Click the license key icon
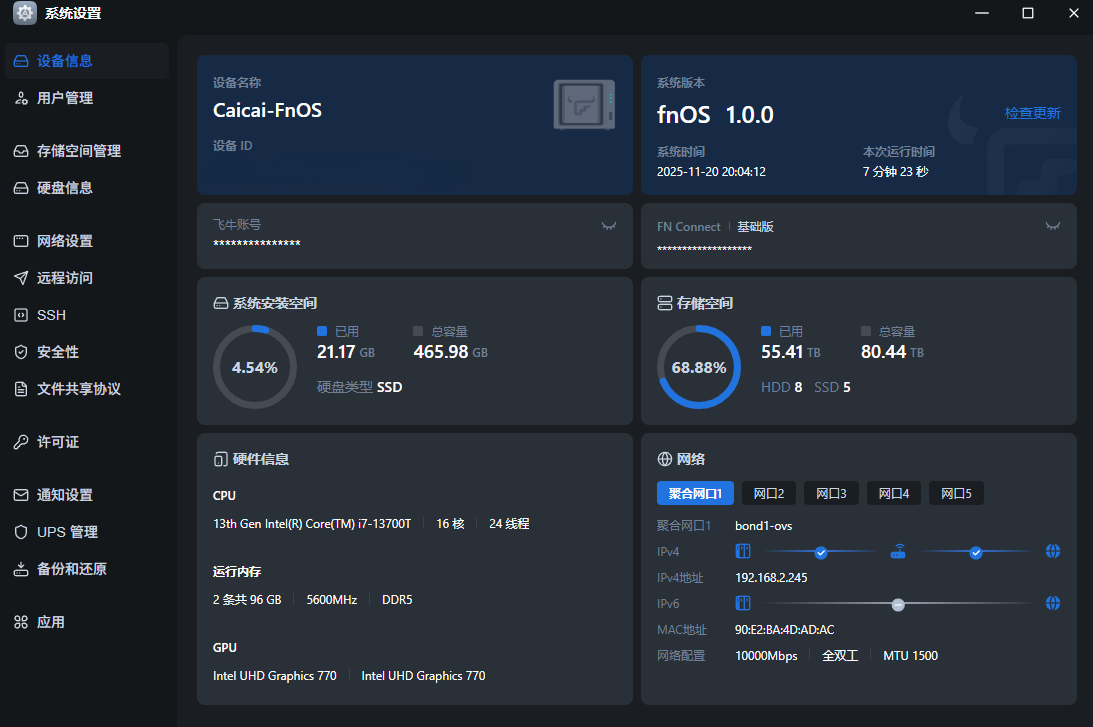The image size is (1093, 727). pyautogui.click(x=20, y=442)
